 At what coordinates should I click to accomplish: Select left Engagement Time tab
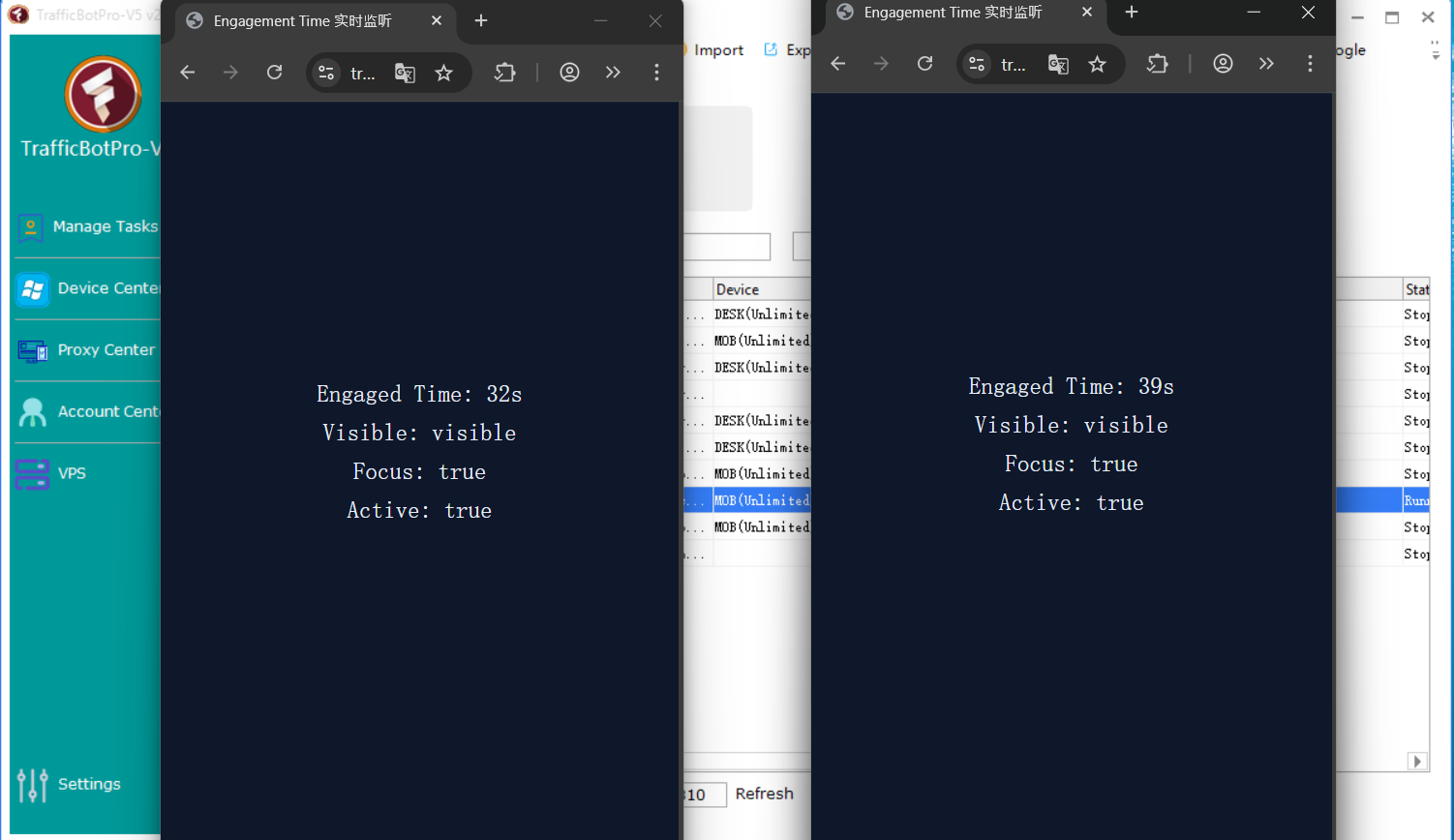[302, 21]
